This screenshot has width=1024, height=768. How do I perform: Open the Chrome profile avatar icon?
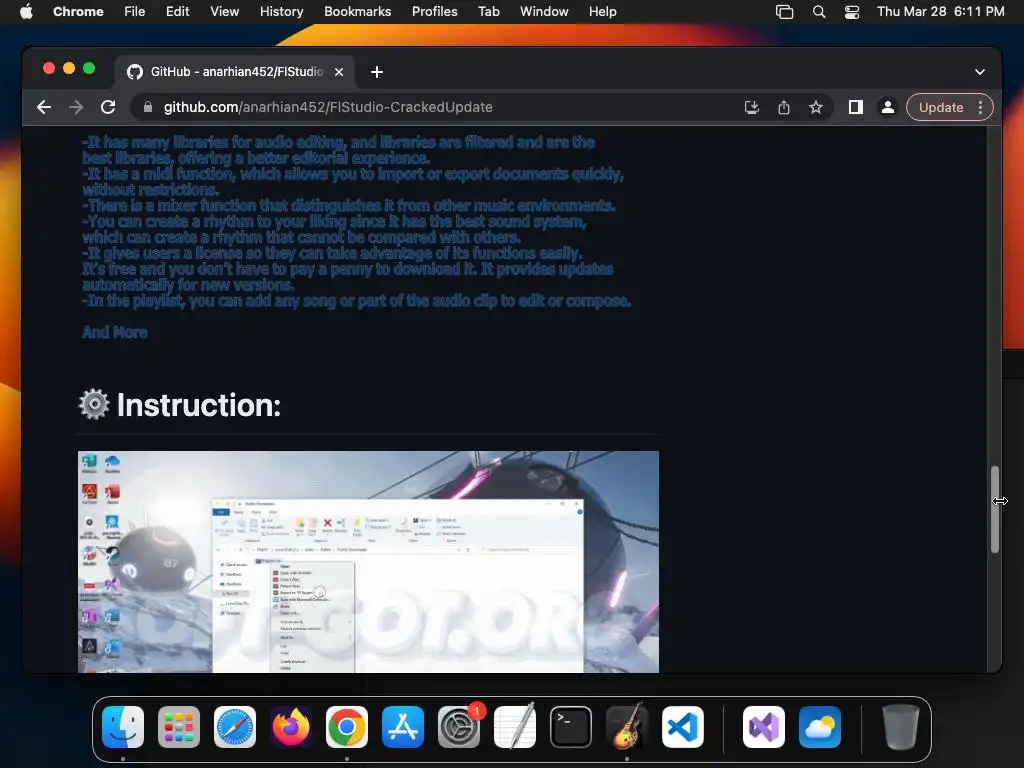point(888,107)
